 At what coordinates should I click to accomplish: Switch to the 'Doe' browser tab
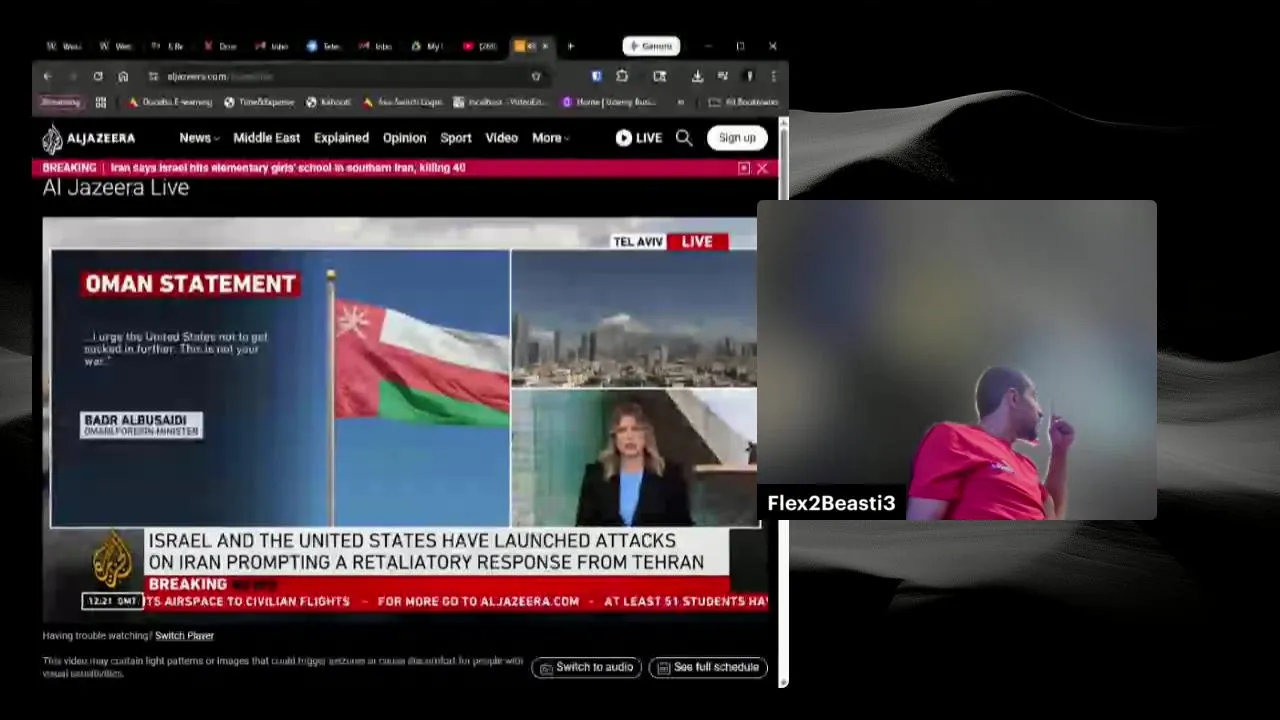[221, 46]
